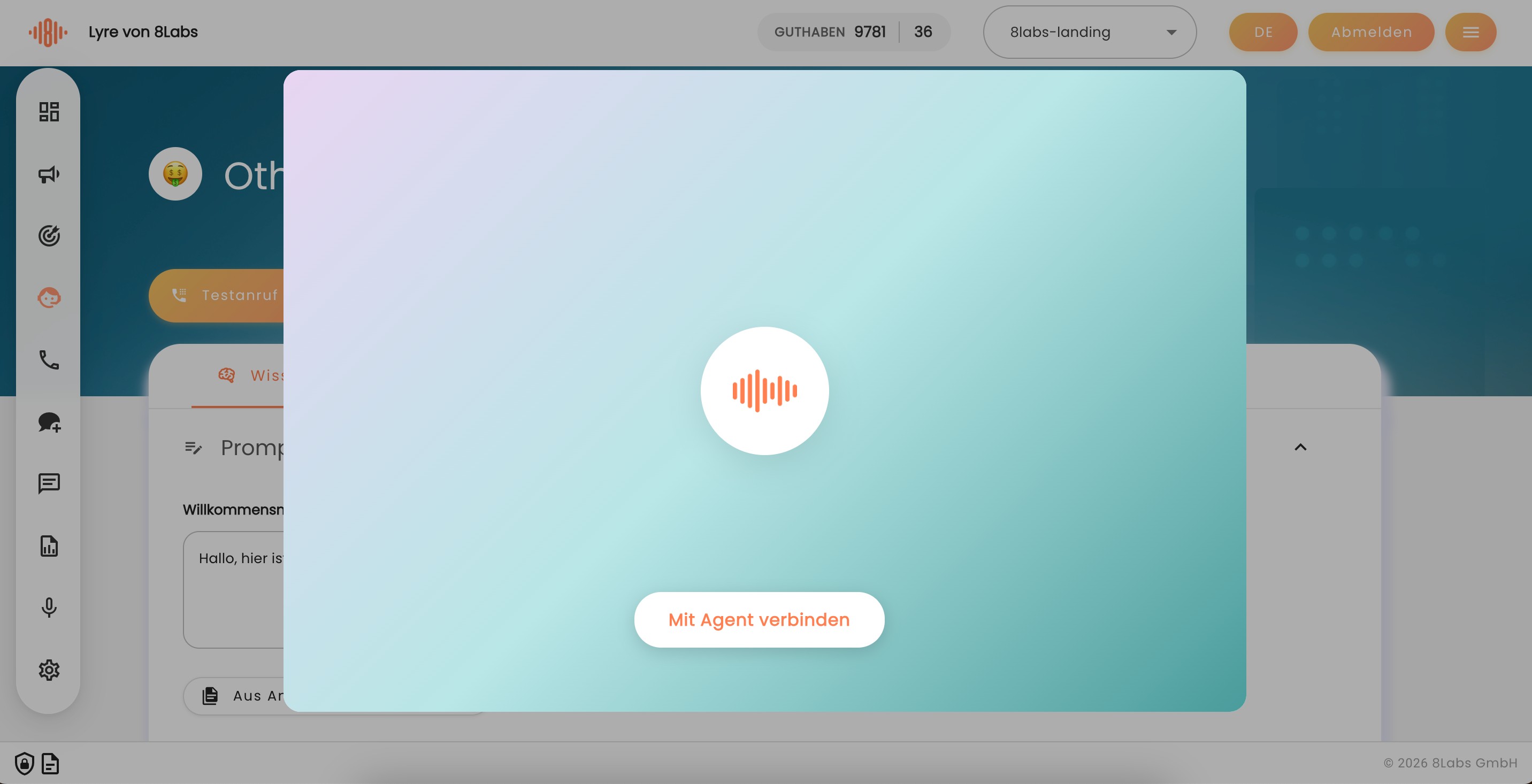Open the reports chart document icon
The width and height of the screenshot is (1532, 784).
(49, 545)
